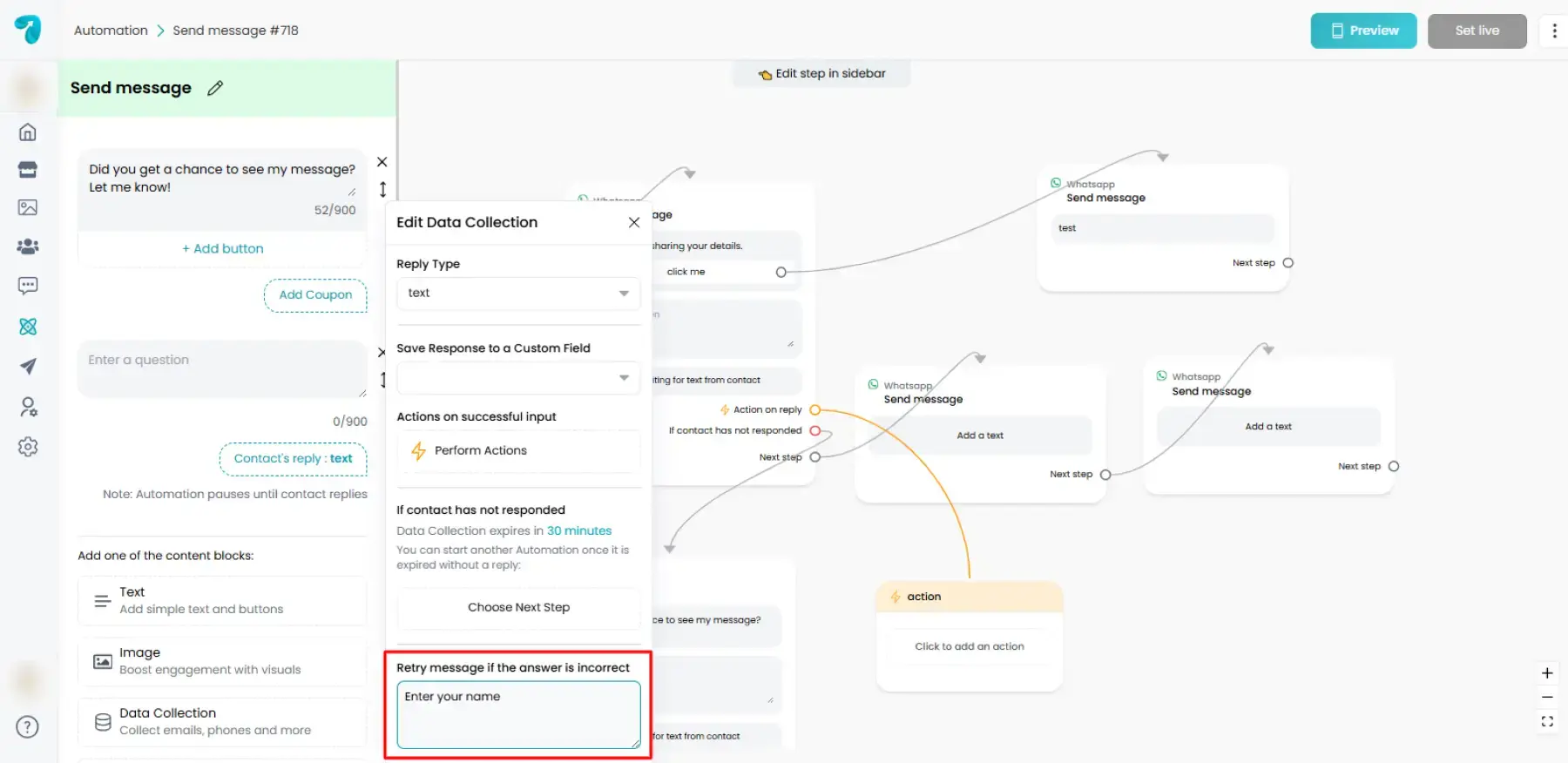The image size is (1568, 763).
Task: Close the Edit Data Collection panel
Action: click(634, 222)
